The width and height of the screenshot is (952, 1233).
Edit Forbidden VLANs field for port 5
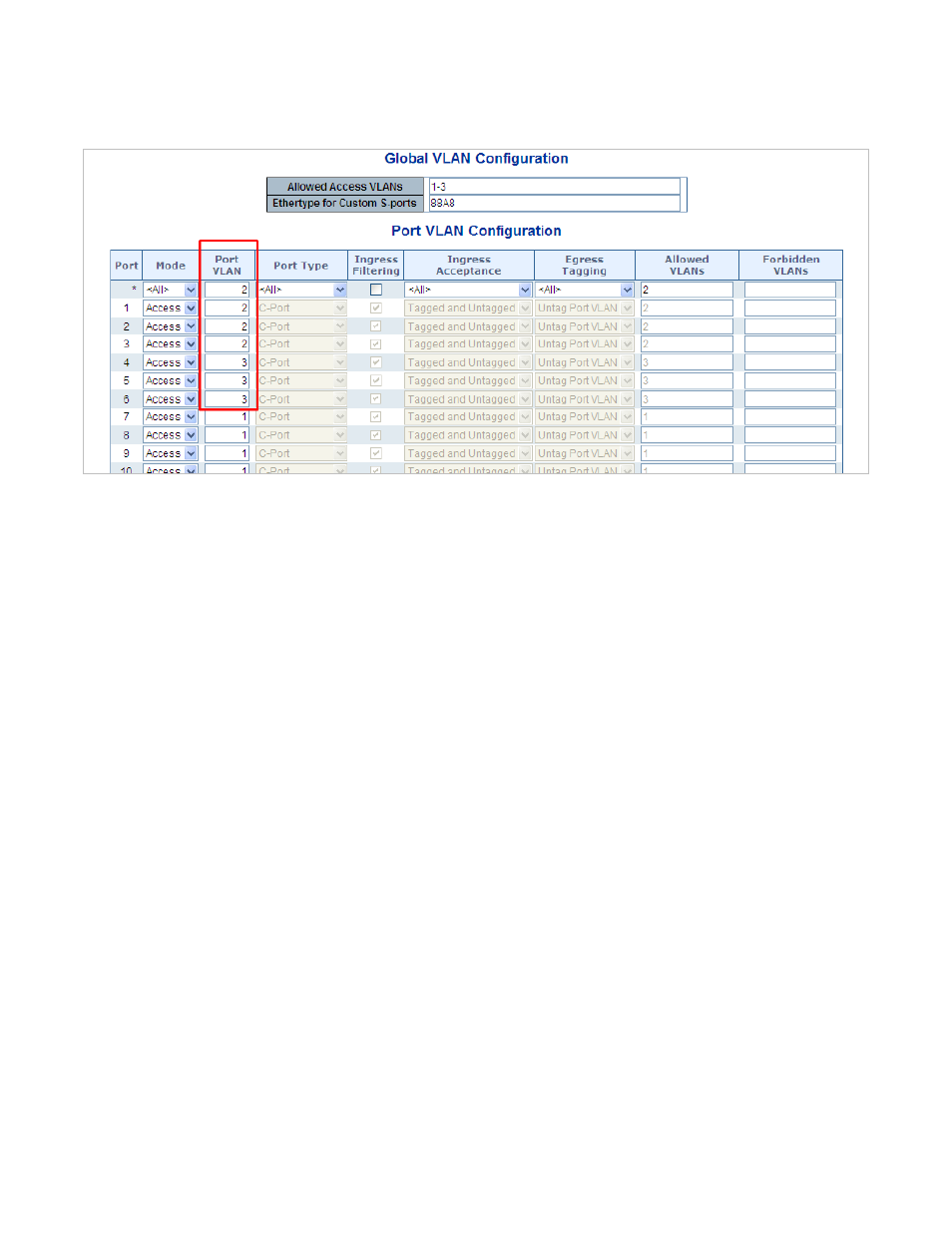(790, 380)
